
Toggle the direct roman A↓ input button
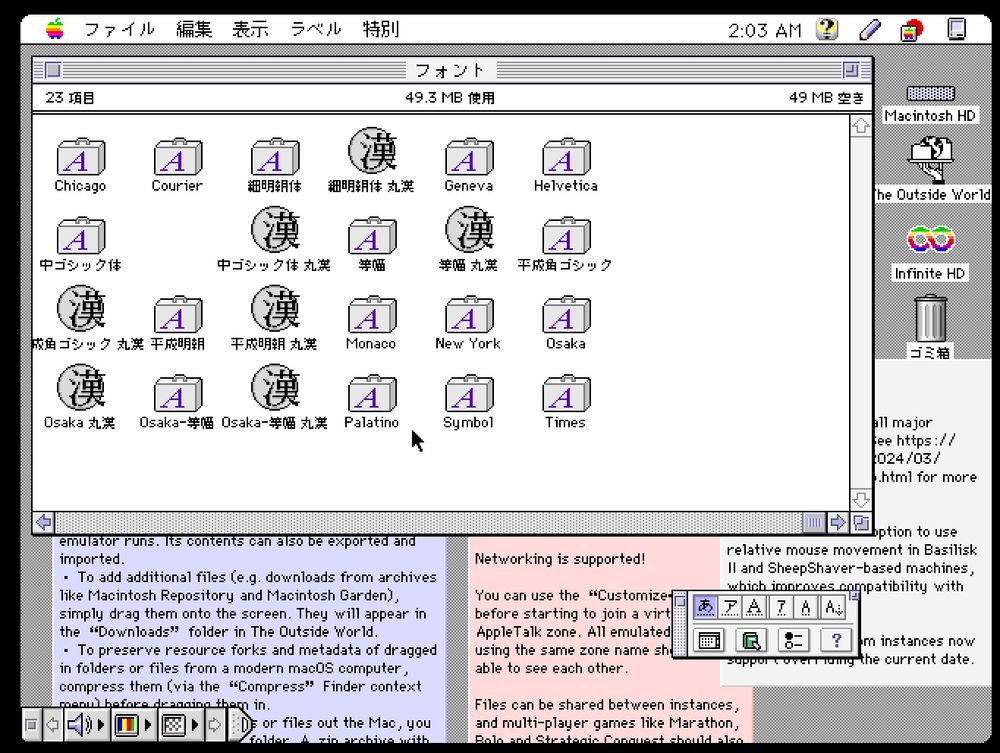tap(834, 606)
